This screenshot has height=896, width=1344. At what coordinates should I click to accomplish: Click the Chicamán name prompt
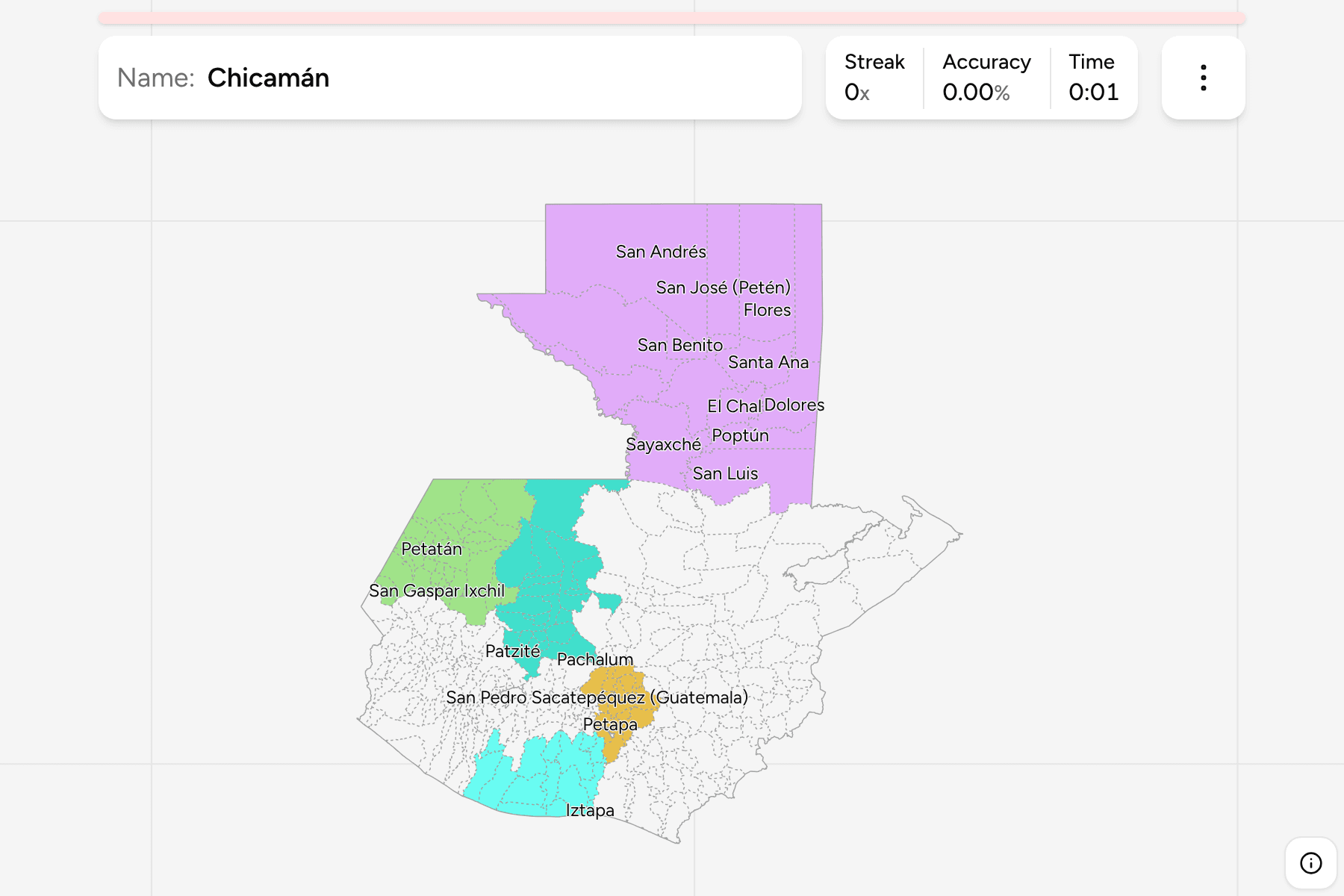coord(450,78)
